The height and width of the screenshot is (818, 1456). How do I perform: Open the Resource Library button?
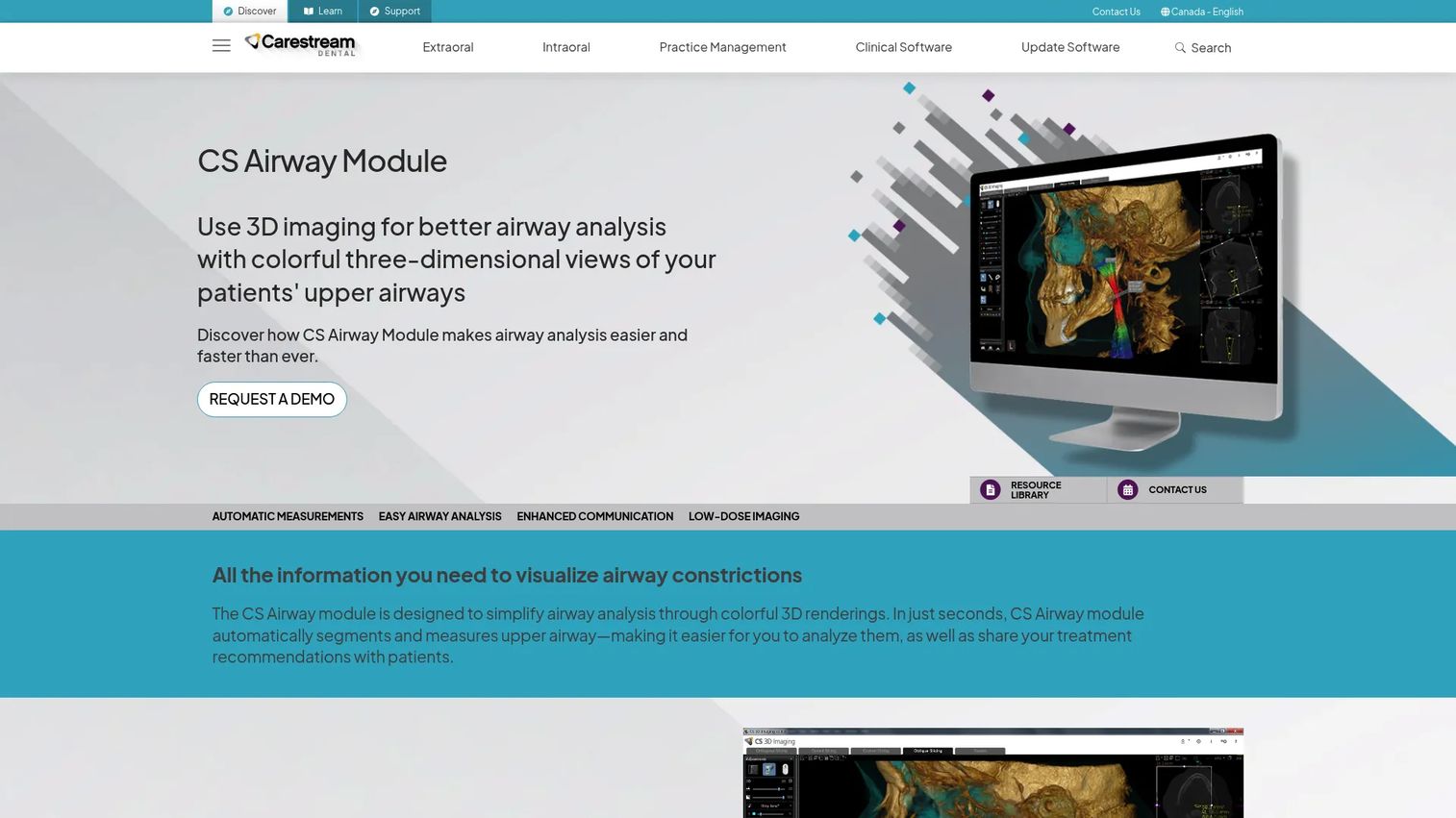click(x=1038, y=489)
